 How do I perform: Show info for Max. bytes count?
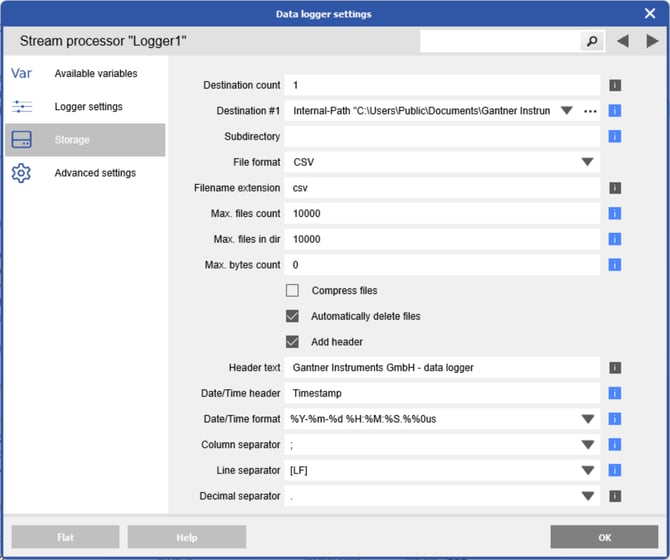point(615,265)
